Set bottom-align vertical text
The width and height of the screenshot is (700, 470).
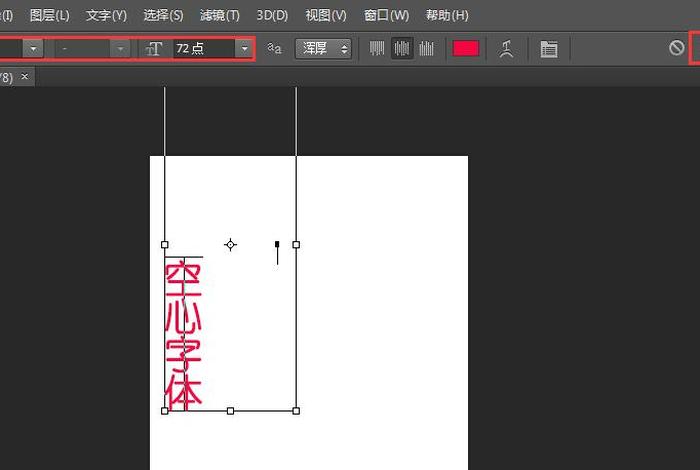pos(426,48)
